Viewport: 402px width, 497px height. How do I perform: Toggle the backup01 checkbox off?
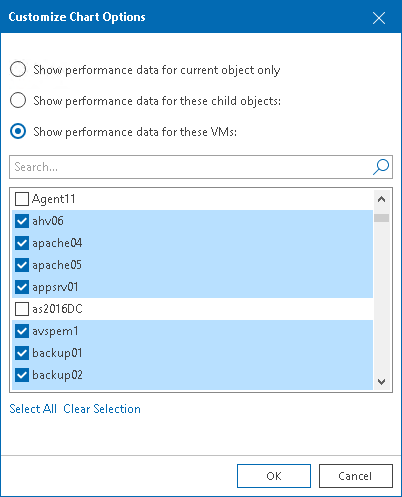click(x=22, y=353)
